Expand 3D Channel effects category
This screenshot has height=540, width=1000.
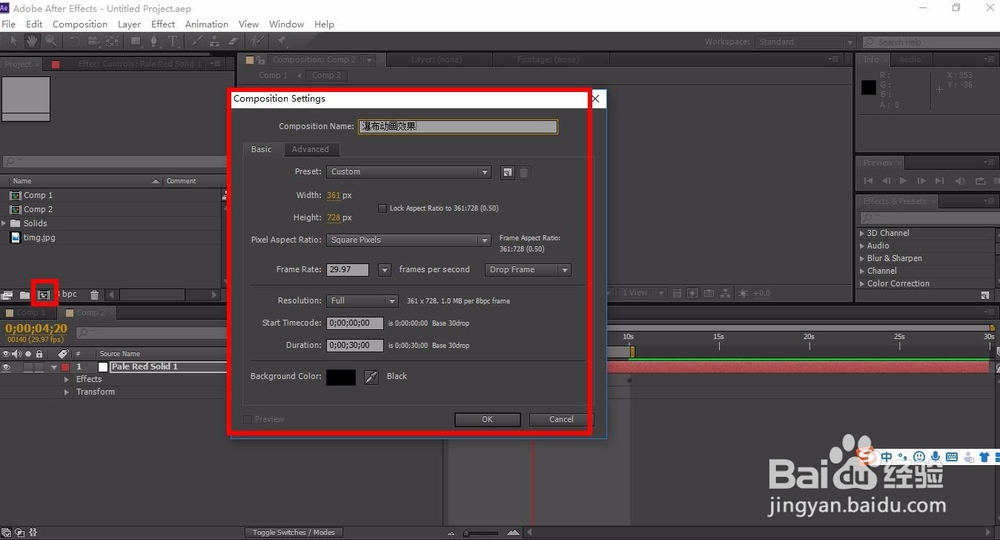[x=862, y=233]
